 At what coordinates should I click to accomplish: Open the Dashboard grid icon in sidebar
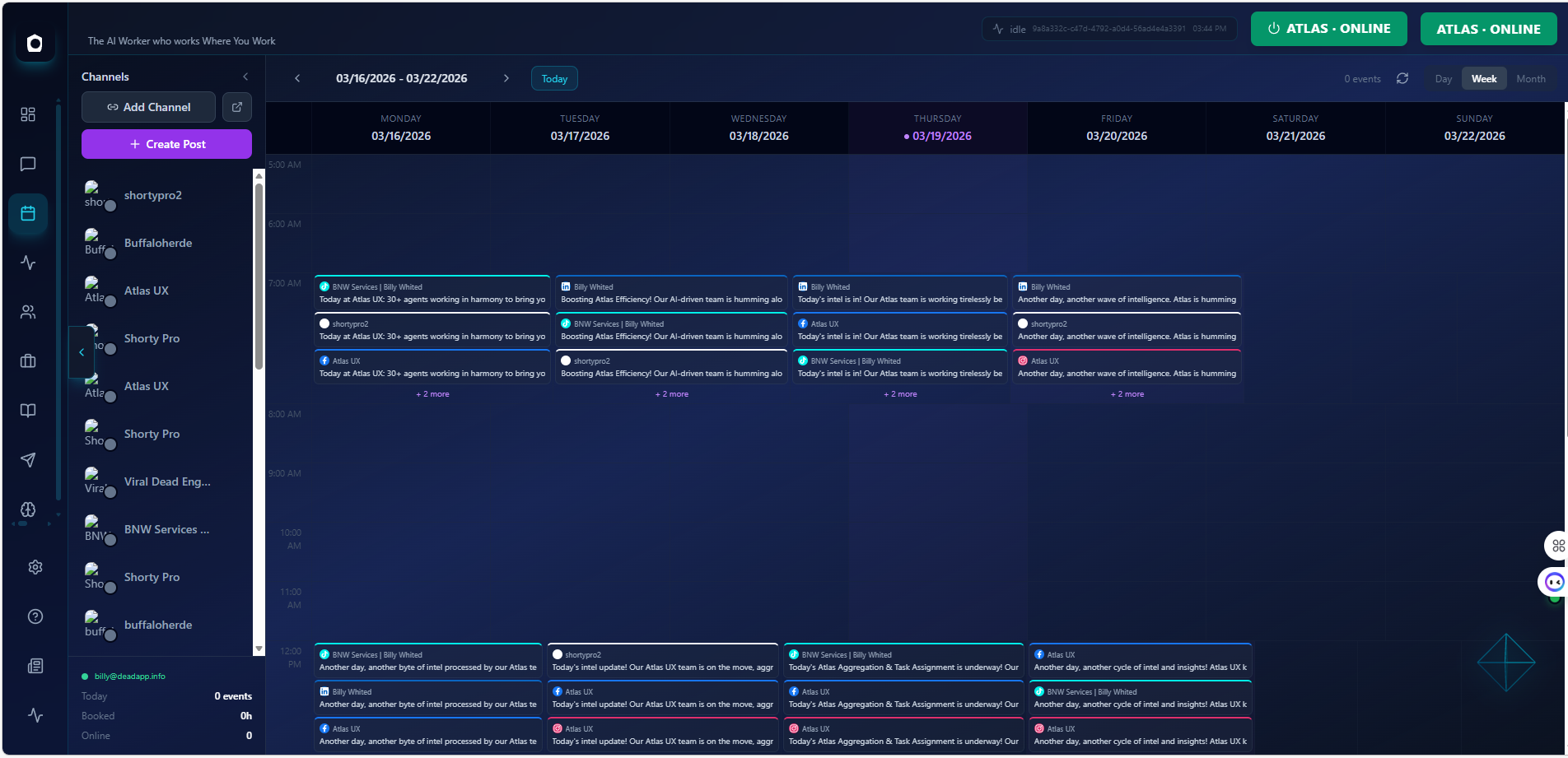[28, 115]
